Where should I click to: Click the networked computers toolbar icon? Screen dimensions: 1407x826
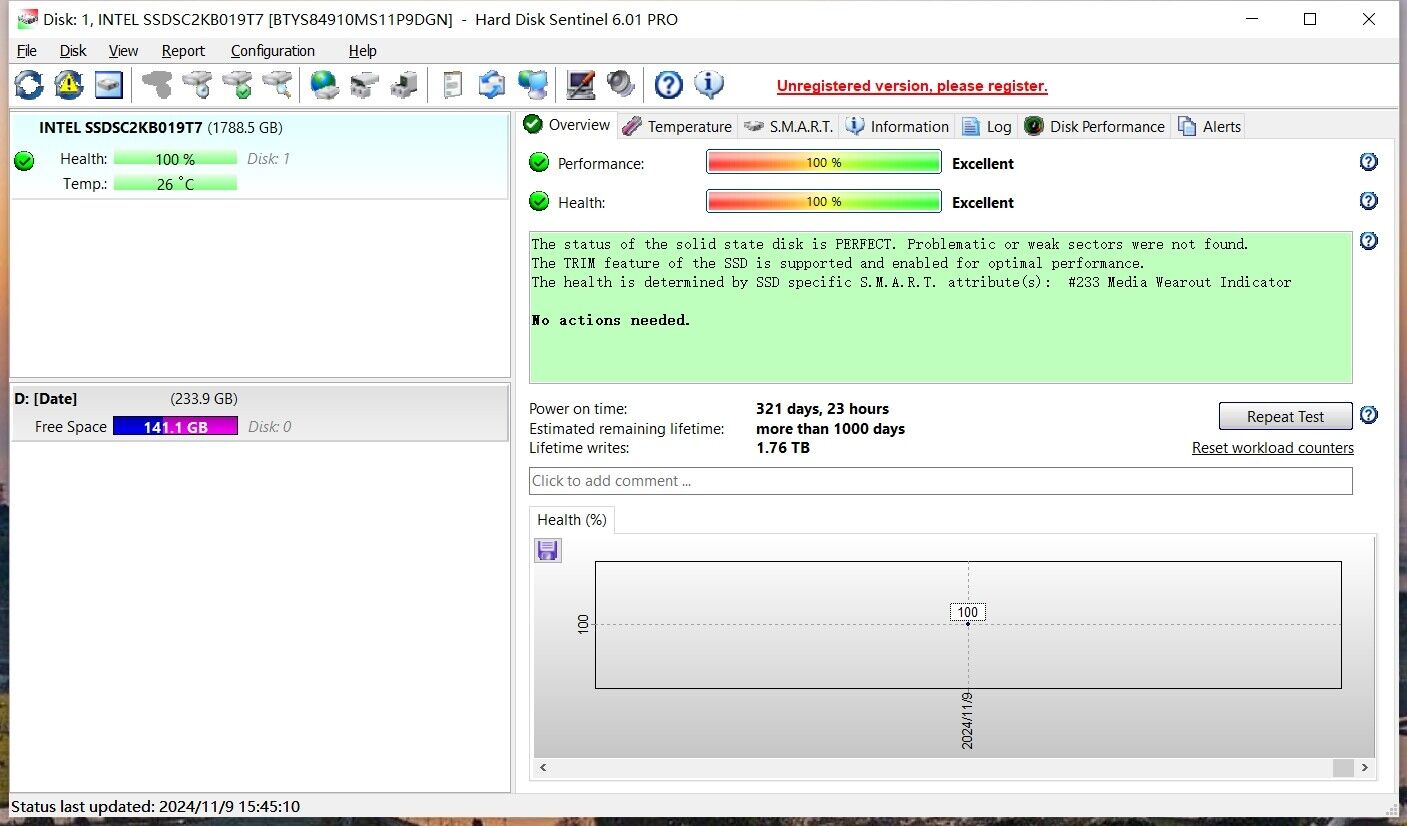(533, 85)
